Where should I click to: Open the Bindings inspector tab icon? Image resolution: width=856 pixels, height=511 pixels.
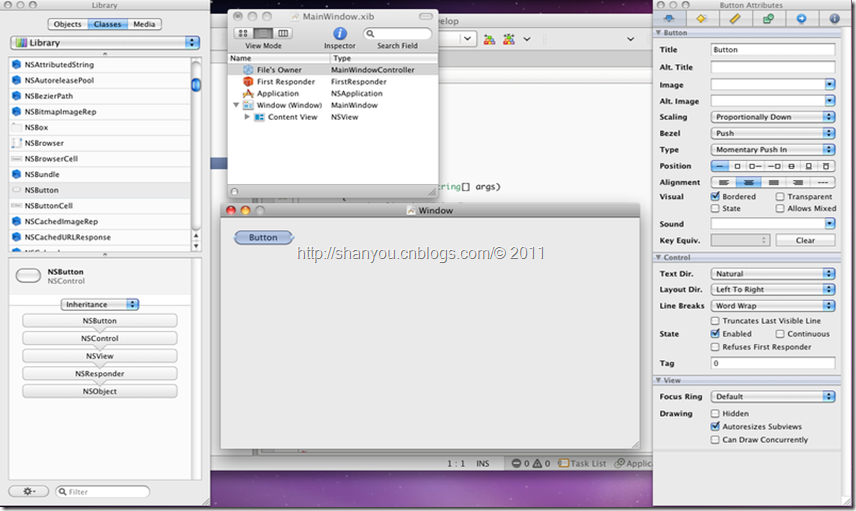click(768, 19)
